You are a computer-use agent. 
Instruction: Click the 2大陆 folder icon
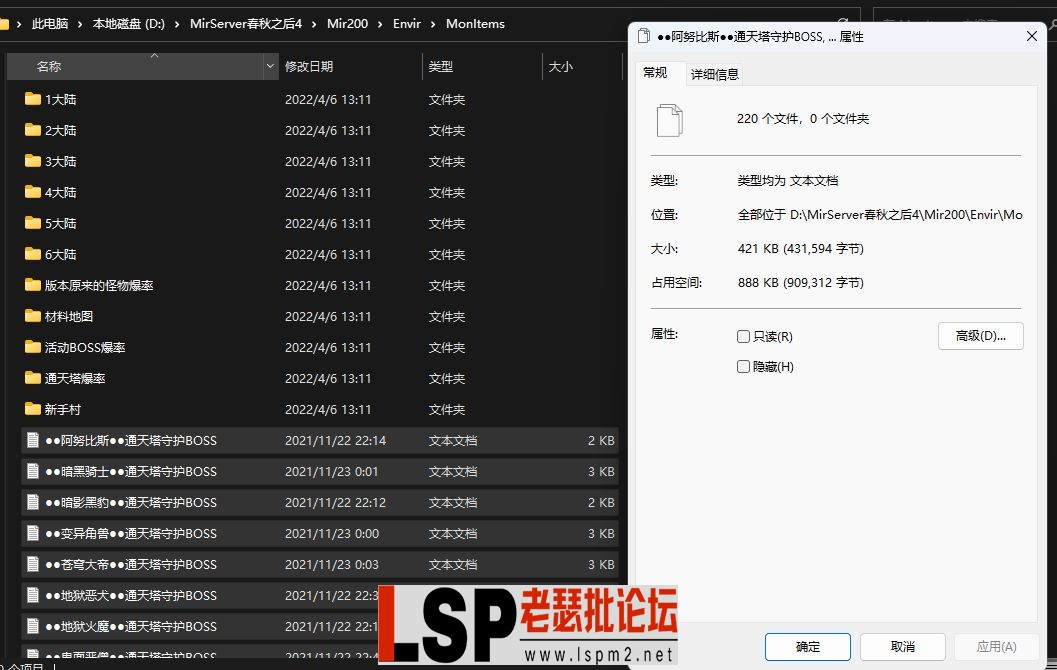(32, 130)
